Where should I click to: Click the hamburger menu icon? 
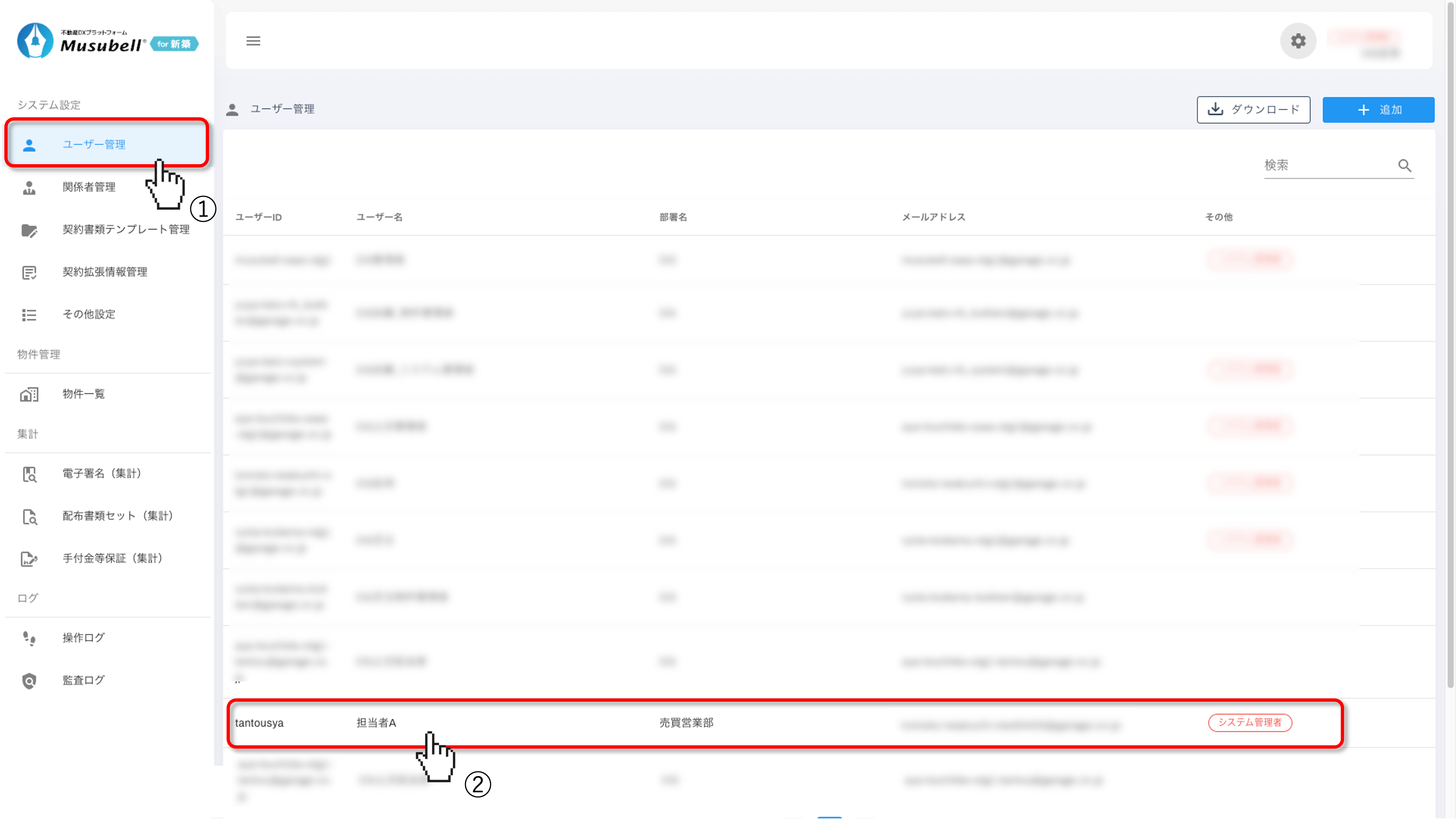tap(253, 41)
